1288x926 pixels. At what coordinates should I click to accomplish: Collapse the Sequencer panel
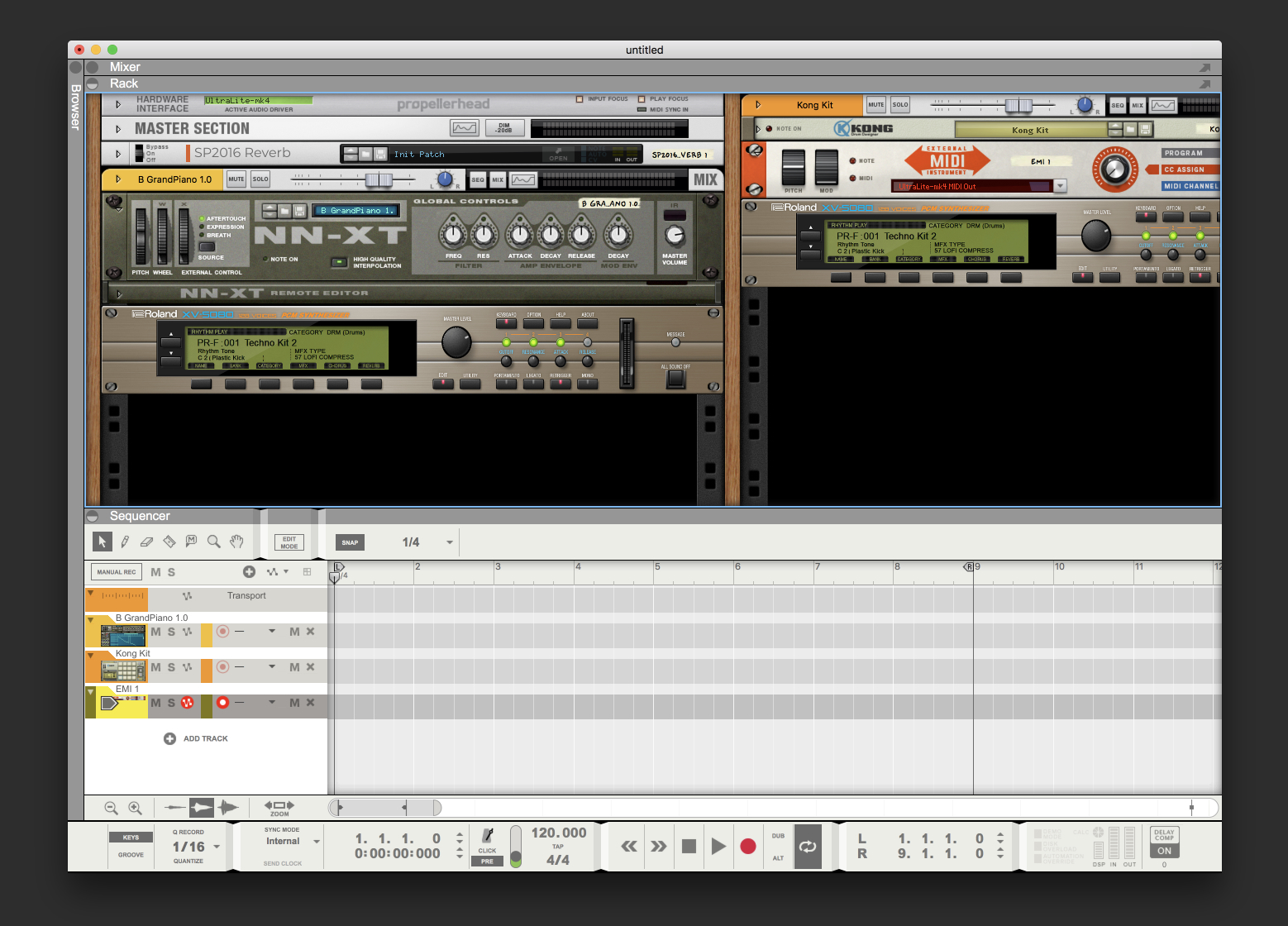click(x=93, y=516)
